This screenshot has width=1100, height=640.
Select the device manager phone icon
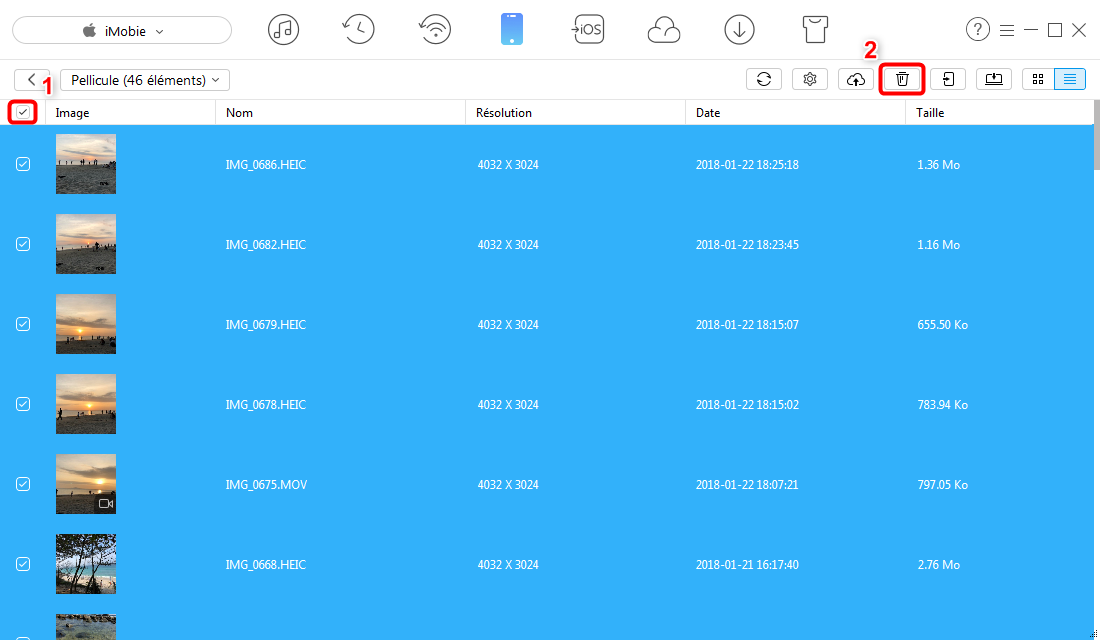tap(511, 30)
